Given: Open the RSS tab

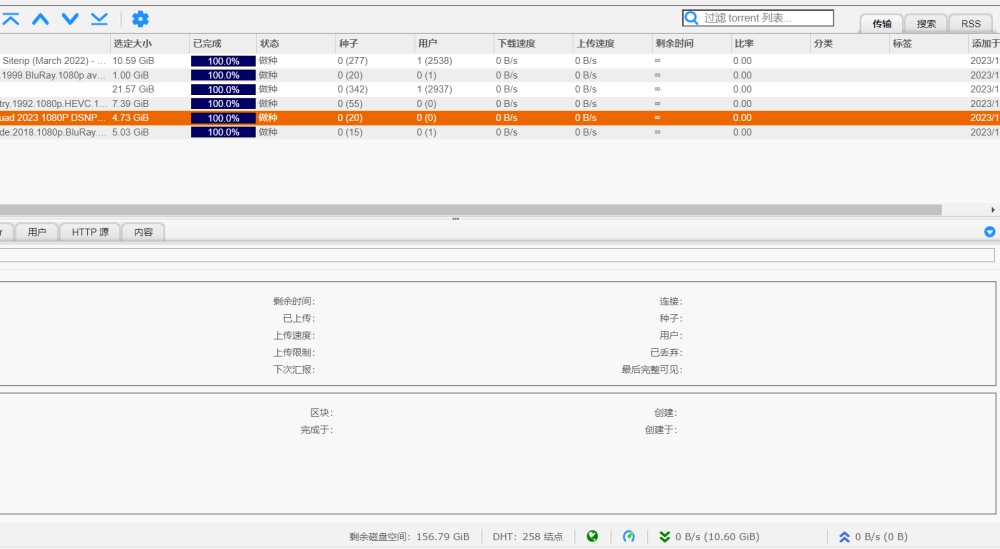Looking at the screenshot, I should pos(971,24).
